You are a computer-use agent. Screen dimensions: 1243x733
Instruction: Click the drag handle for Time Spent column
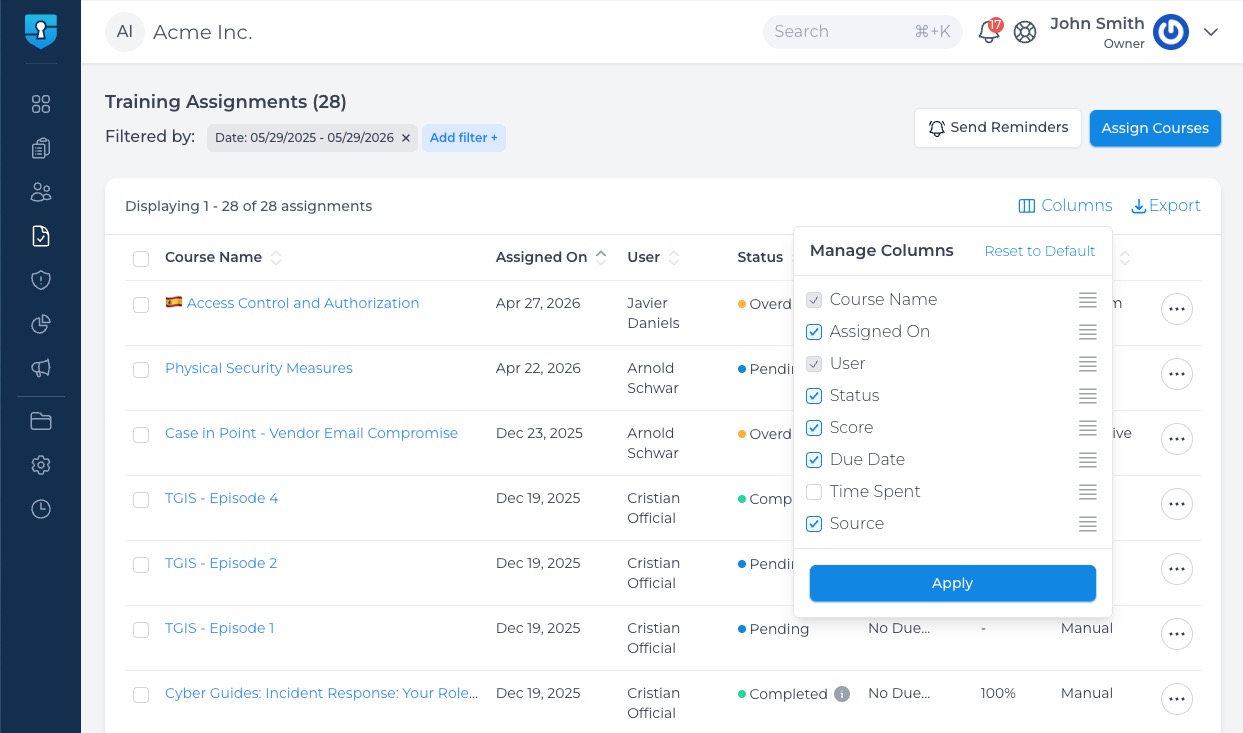pos(1088,492)
